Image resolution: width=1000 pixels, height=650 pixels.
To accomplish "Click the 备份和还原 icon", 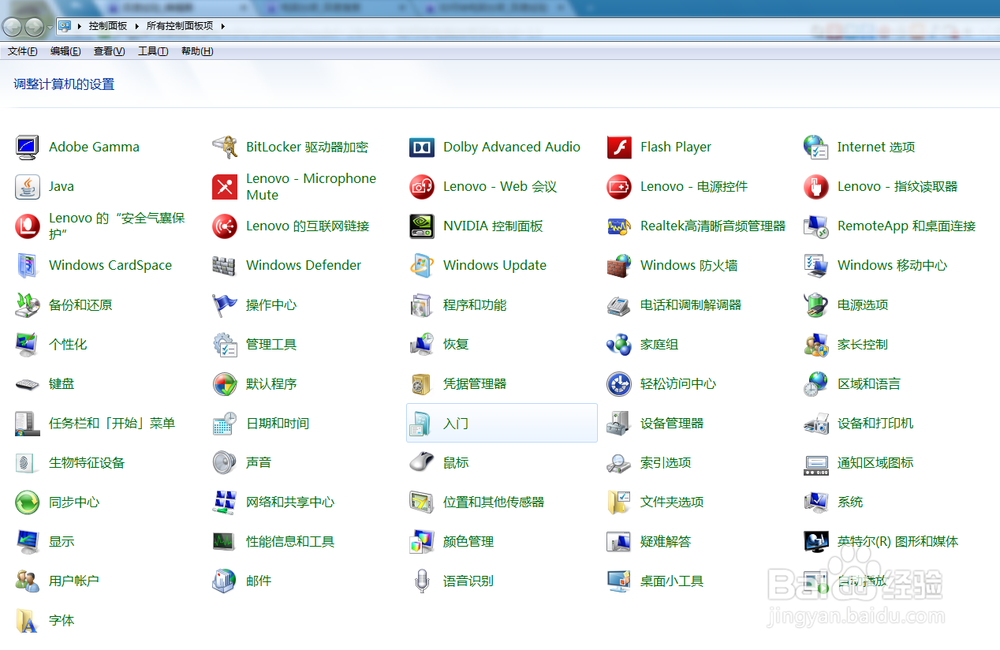I will [27, 305].
